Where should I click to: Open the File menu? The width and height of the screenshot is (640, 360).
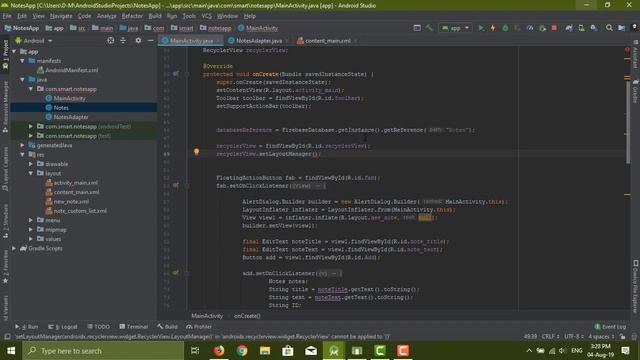pos(7,16)
